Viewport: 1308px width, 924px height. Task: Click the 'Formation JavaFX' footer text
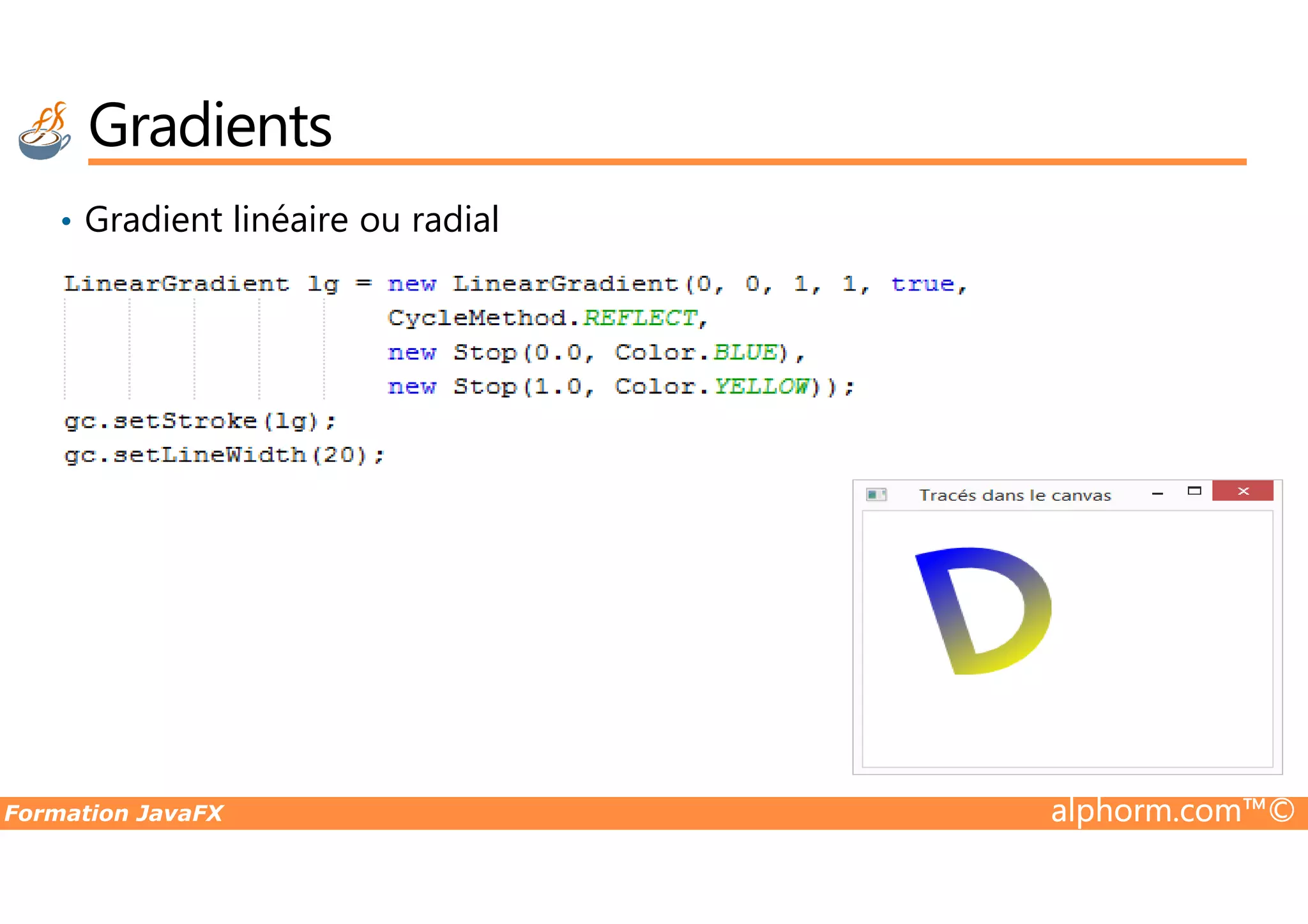coord(114,814)
